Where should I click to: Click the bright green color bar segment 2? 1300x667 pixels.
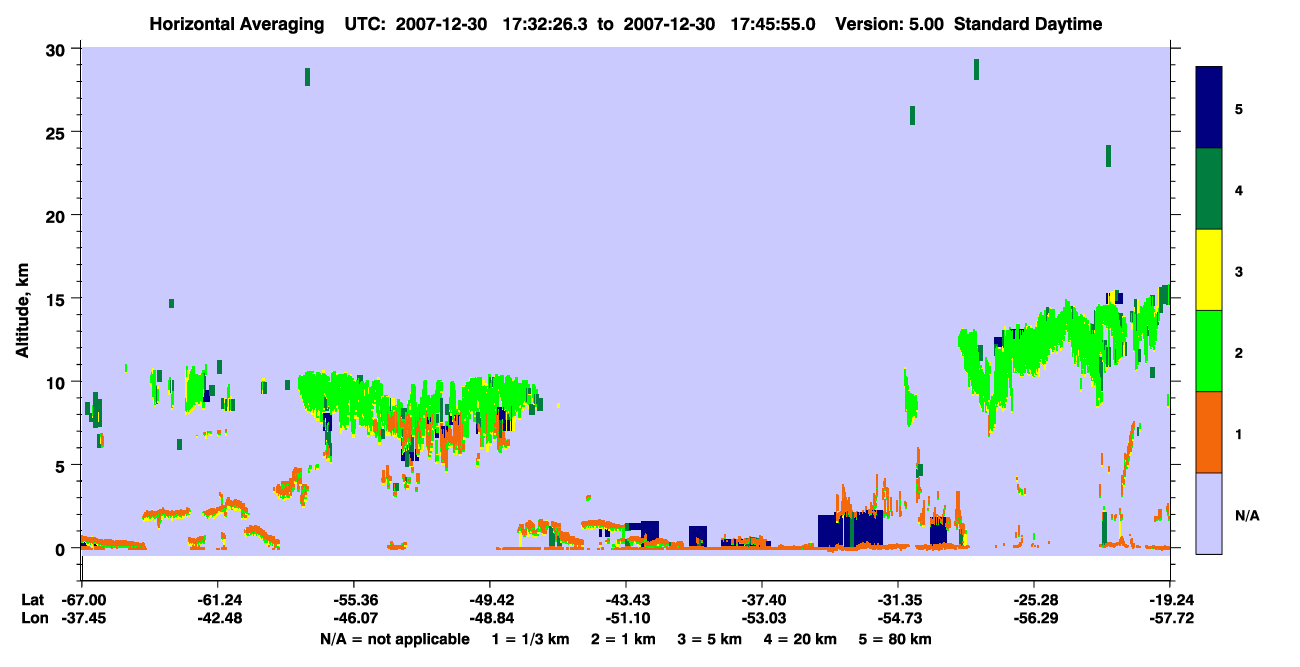pos(1209,351)
